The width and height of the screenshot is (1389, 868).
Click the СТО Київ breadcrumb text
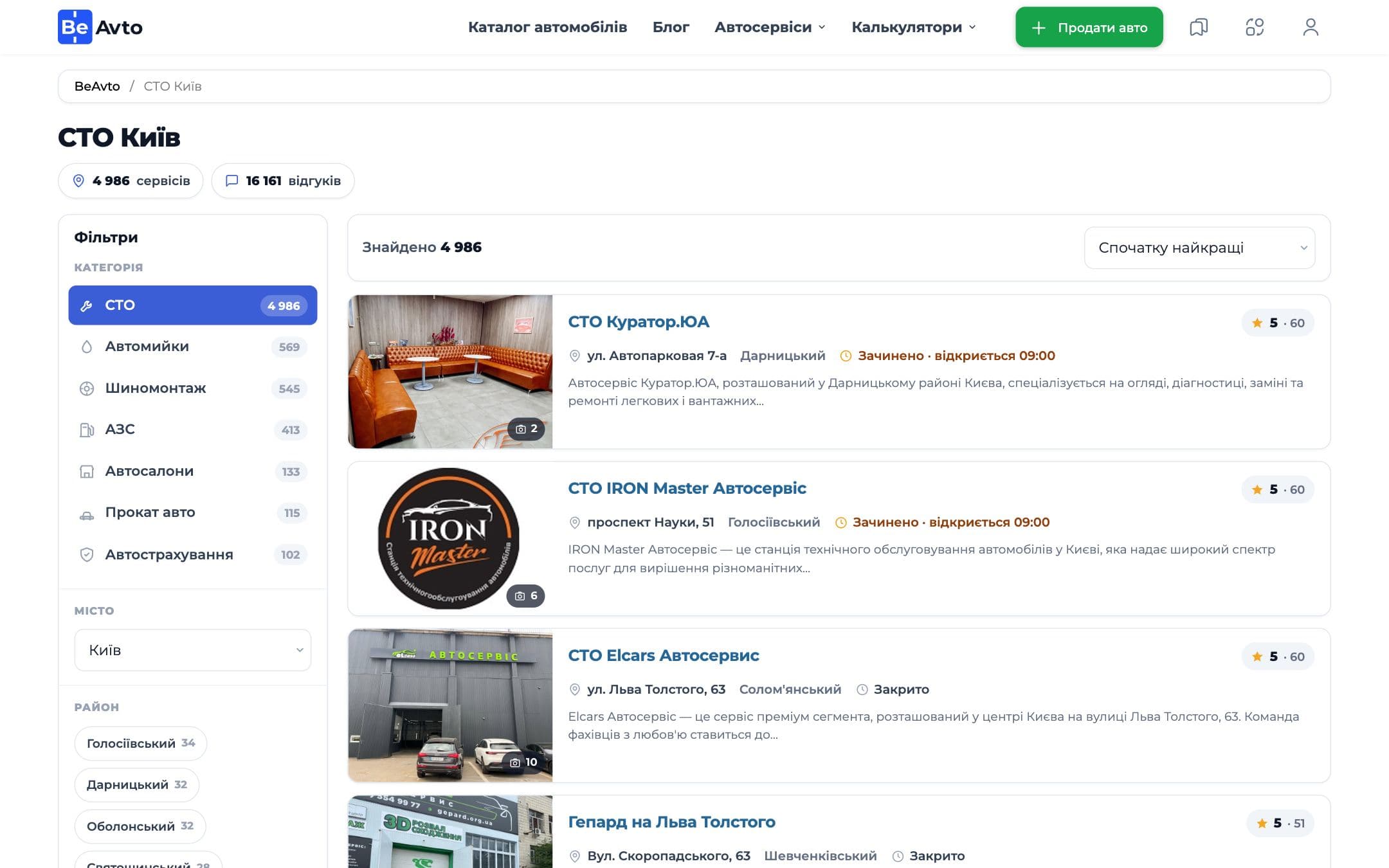172,86
